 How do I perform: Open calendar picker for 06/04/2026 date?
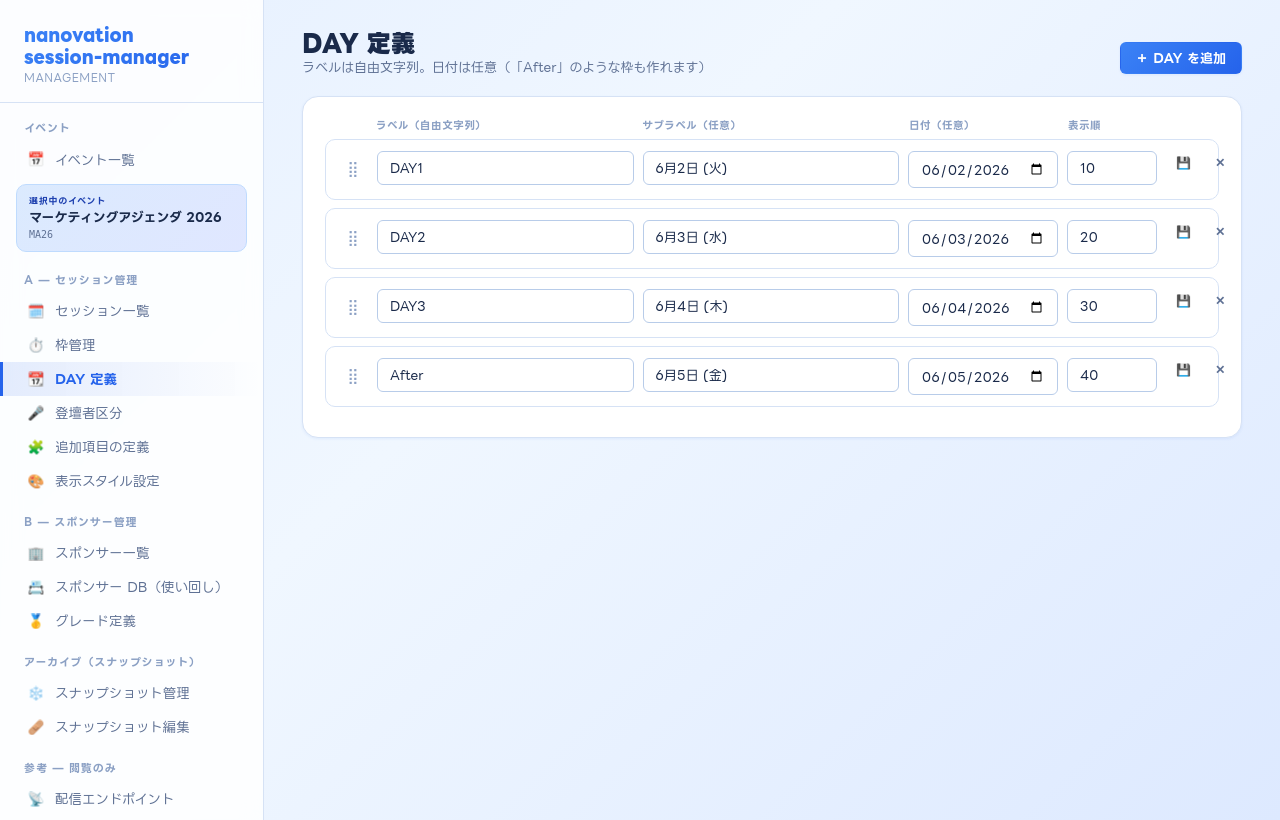(x=1036, y=307)
